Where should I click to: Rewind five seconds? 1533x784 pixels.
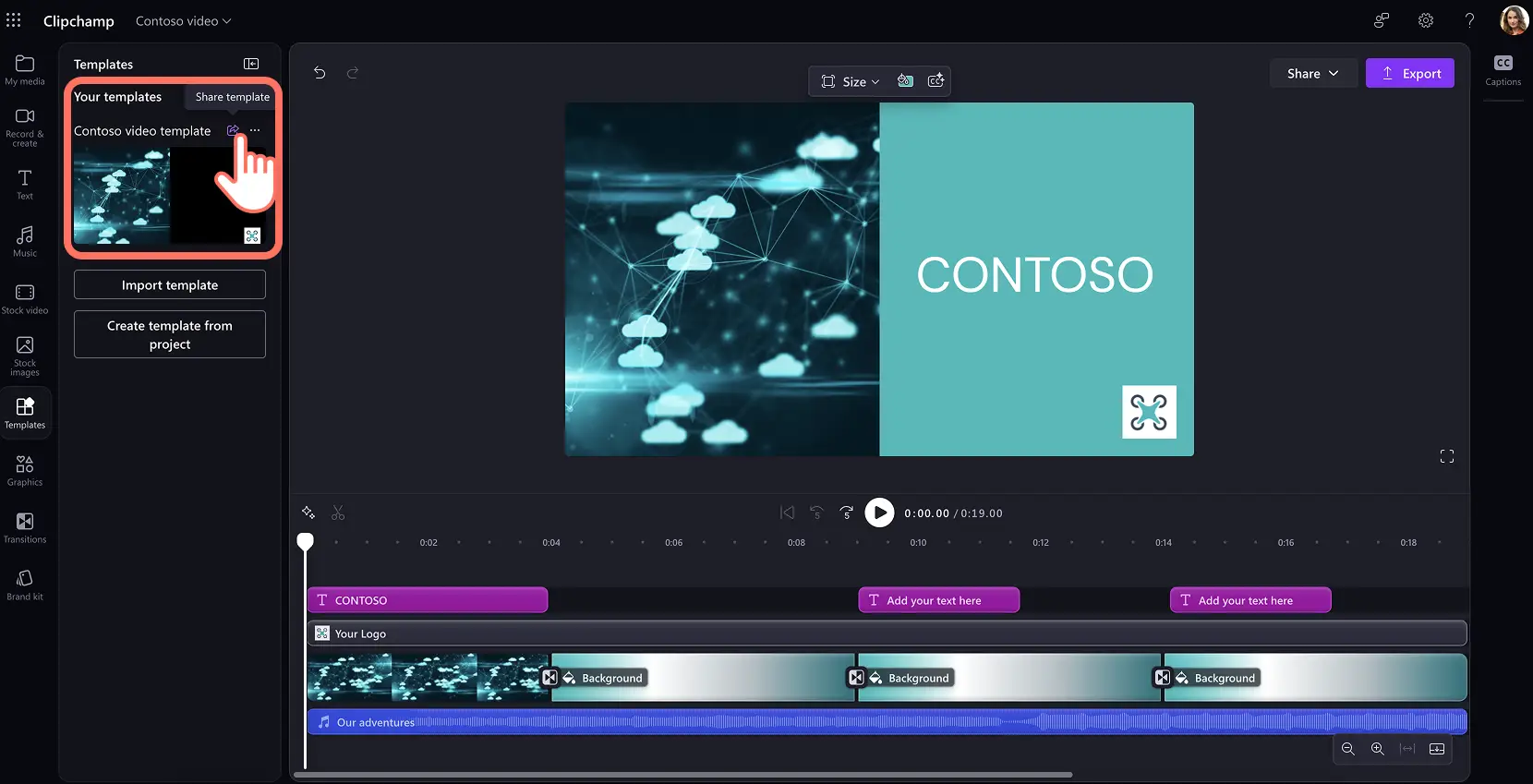[x=816, y=513]
